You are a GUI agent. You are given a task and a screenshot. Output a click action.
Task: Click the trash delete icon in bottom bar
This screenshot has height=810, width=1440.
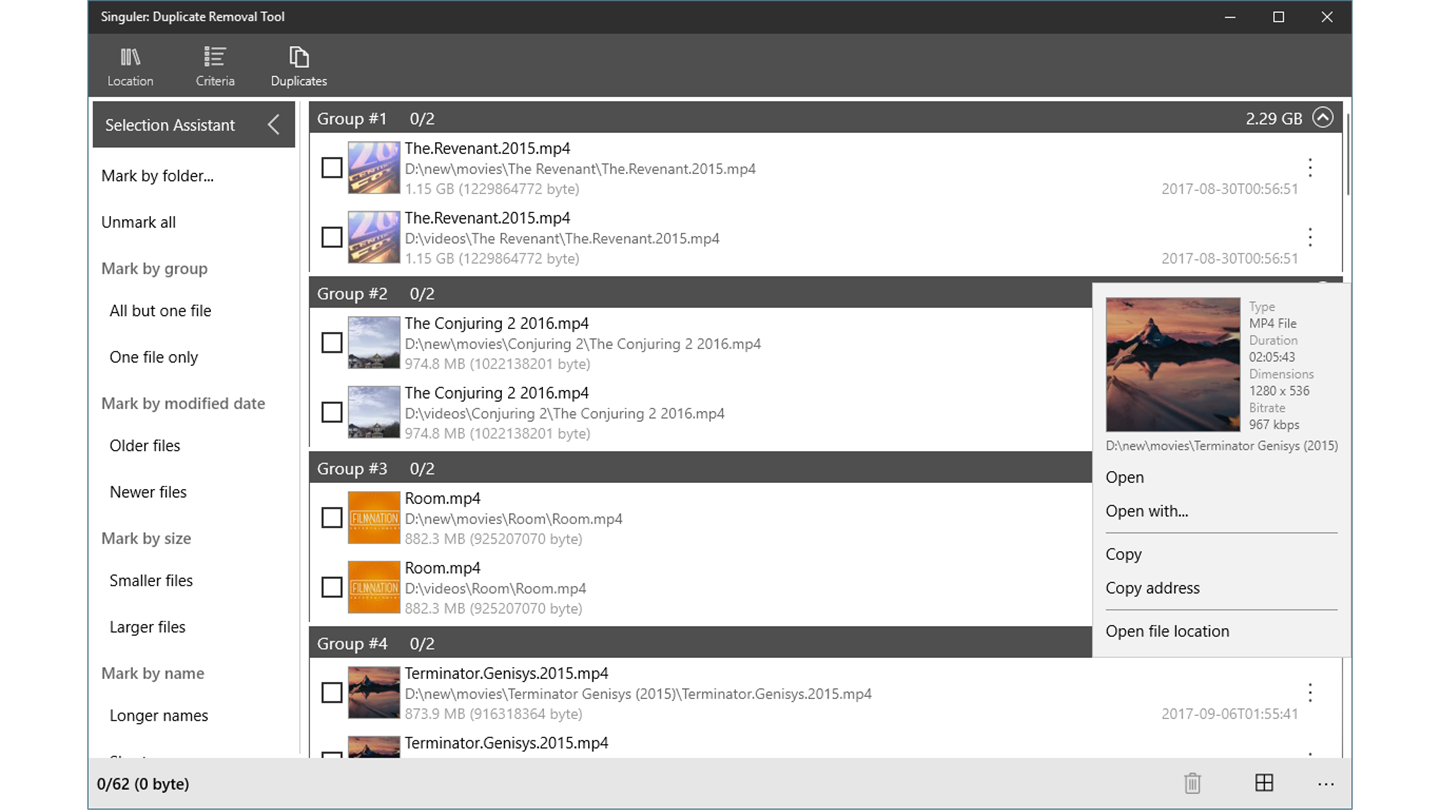[x=1192, y=783]
